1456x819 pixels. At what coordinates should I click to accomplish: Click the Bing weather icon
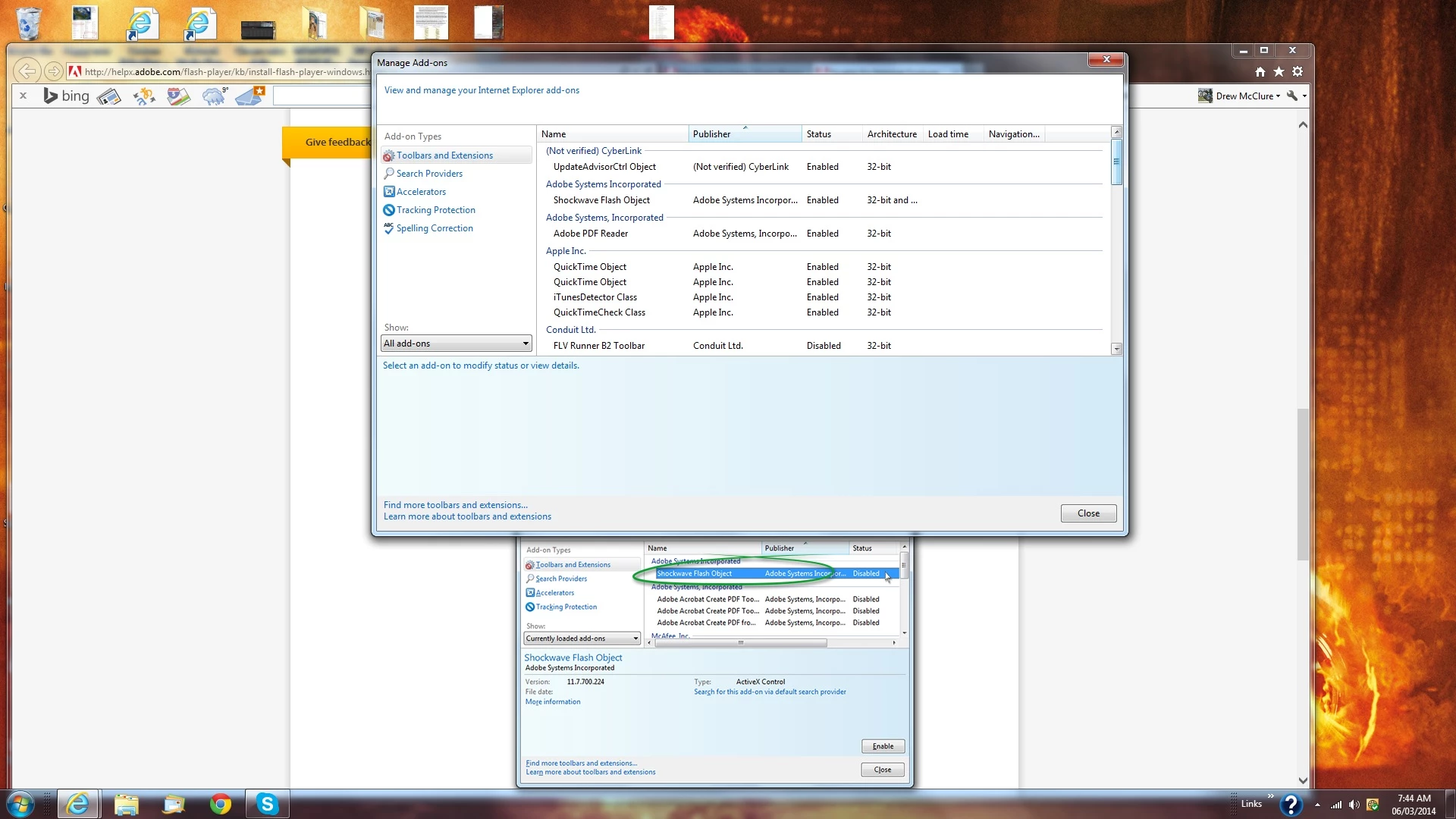pos(214,96)
